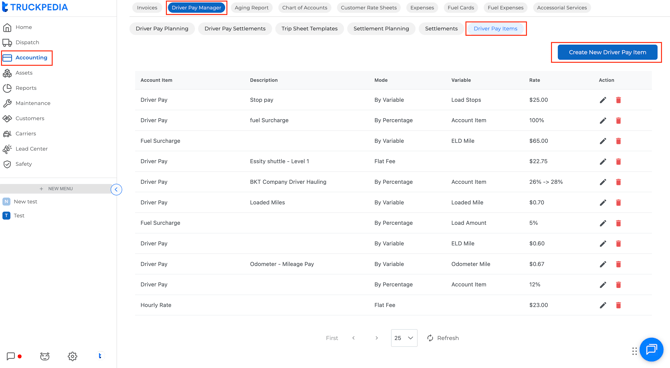Screen dimensions: 670x368
Task: Open the Customers handshake icon
Action: [x=7, y=118]
